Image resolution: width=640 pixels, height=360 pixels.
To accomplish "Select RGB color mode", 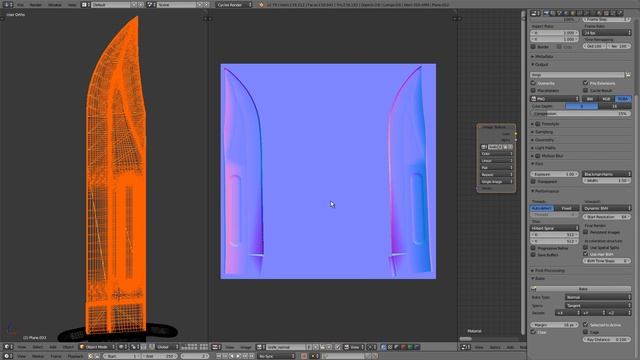I will [x=607, y=99].
